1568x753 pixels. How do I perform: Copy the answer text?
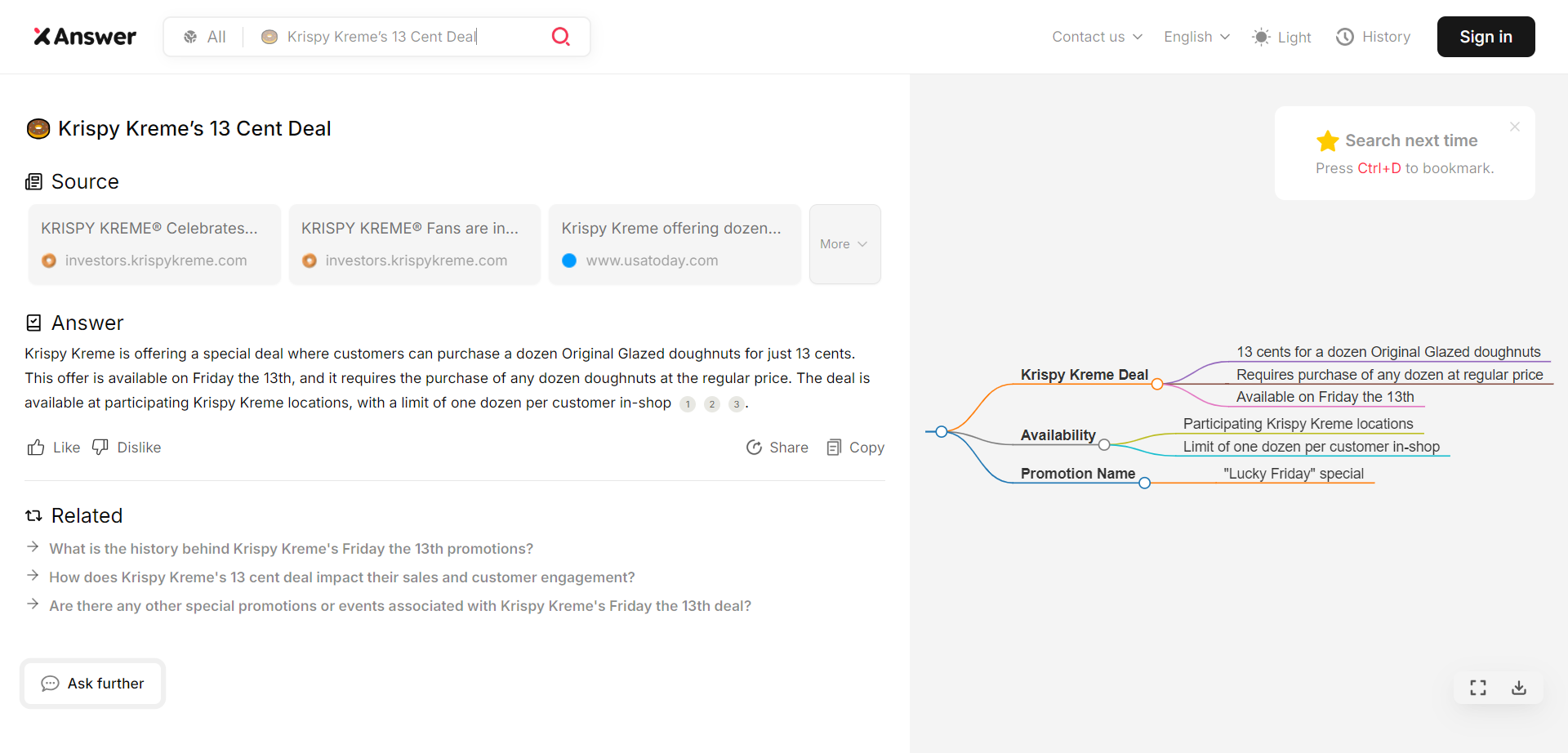(855, 448)
